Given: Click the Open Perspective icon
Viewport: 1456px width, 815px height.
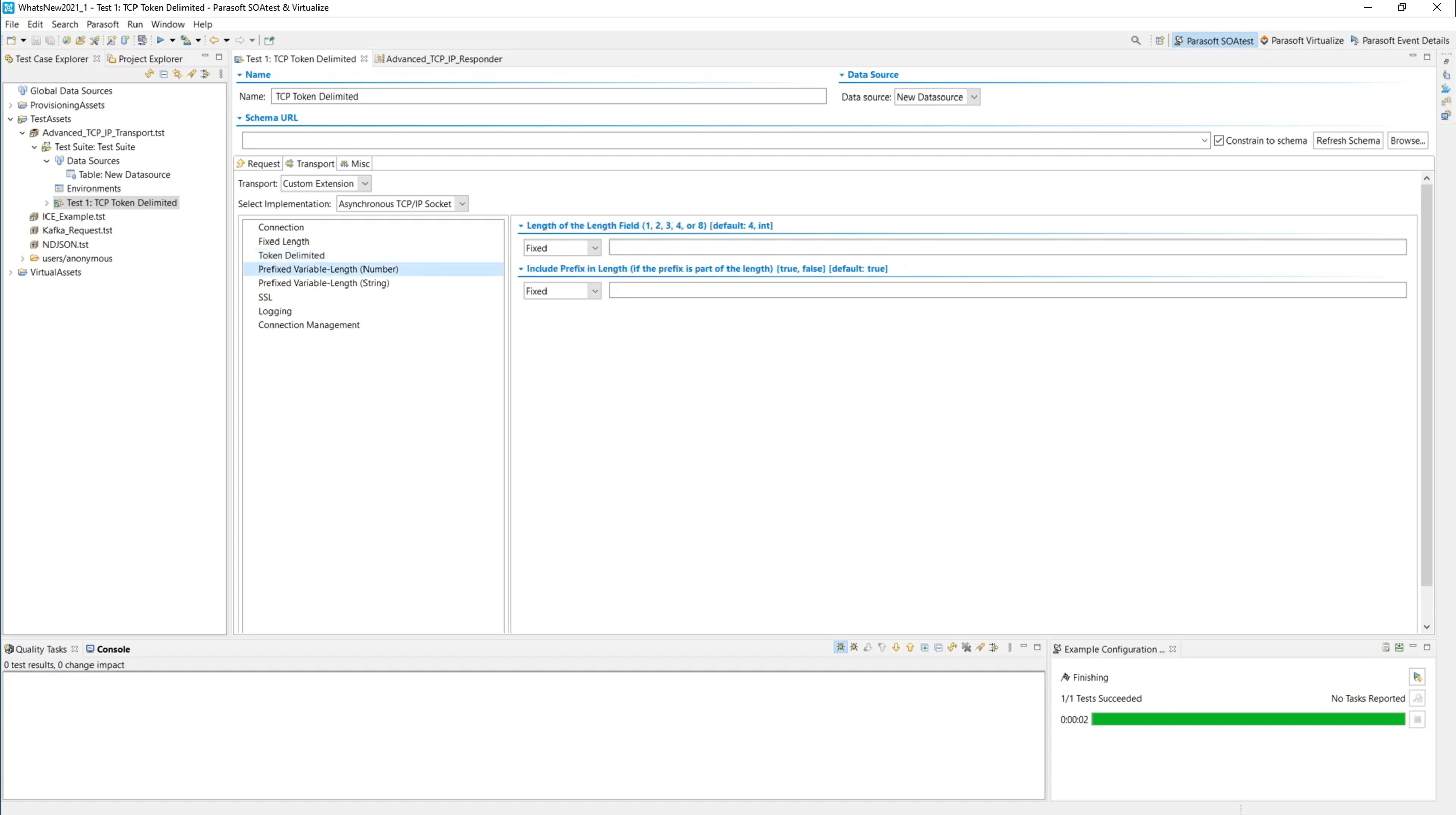Looking at the screenshot, I should click(1159, 40).
